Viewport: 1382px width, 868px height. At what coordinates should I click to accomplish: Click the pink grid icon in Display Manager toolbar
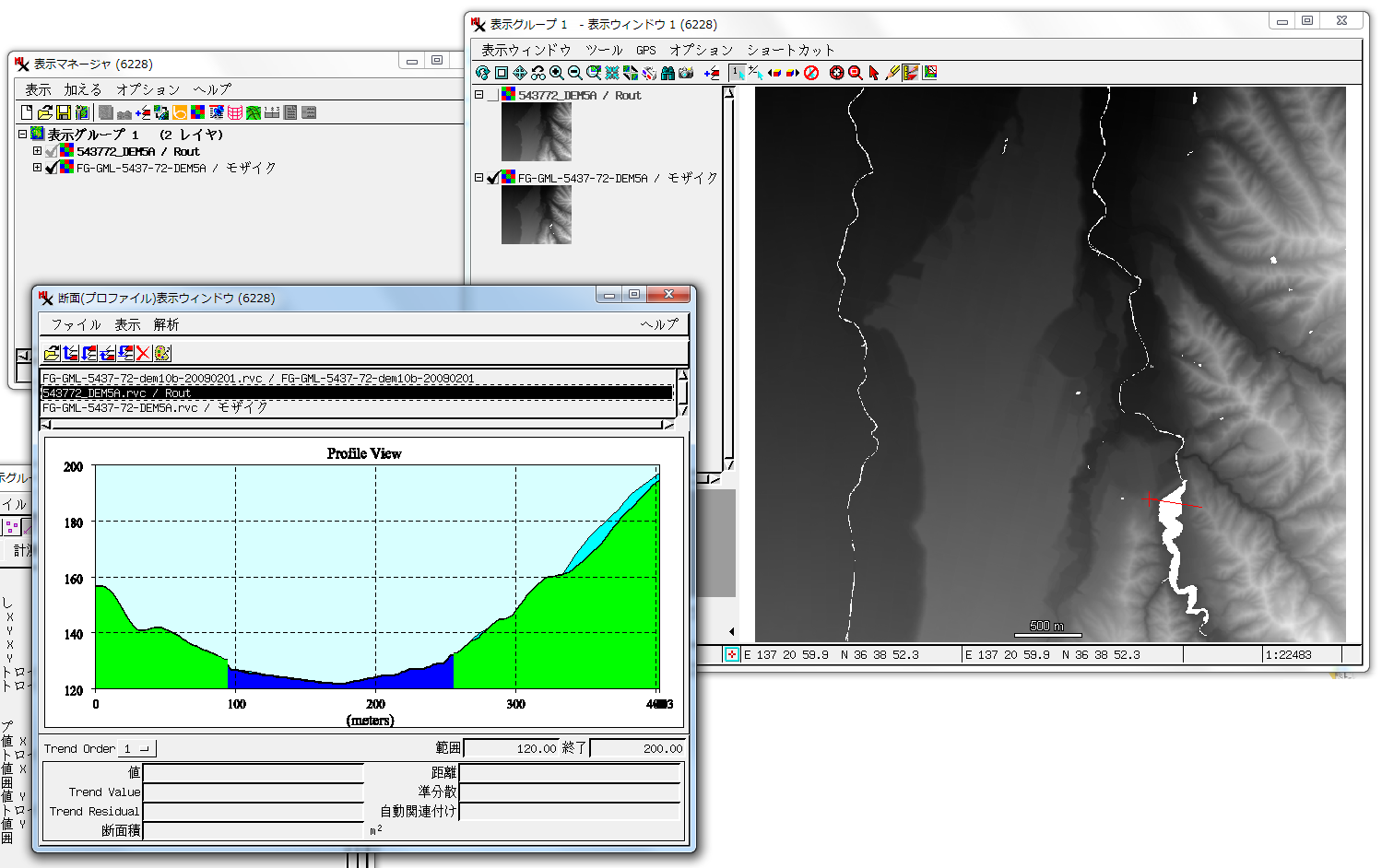pos(235,112)
